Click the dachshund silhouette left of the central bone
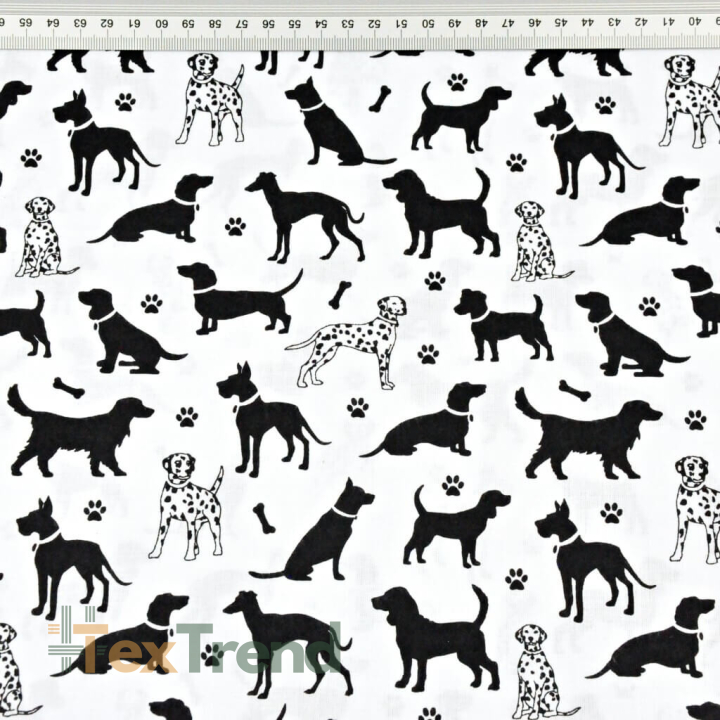This screenshot has width=720, height=720. click(236, 299)
